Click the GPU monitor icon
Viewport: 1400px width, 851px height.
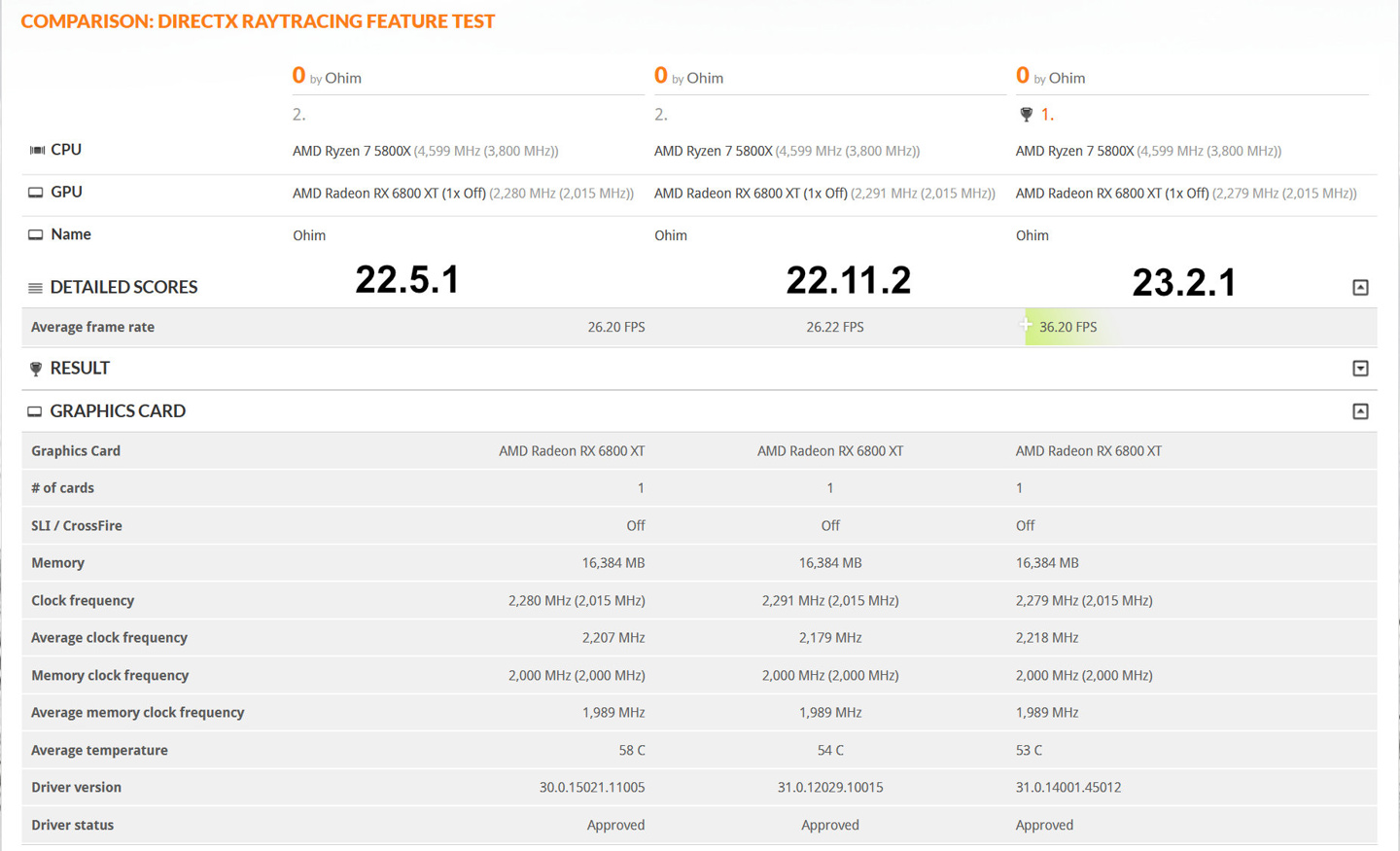[x=36, y=193]
